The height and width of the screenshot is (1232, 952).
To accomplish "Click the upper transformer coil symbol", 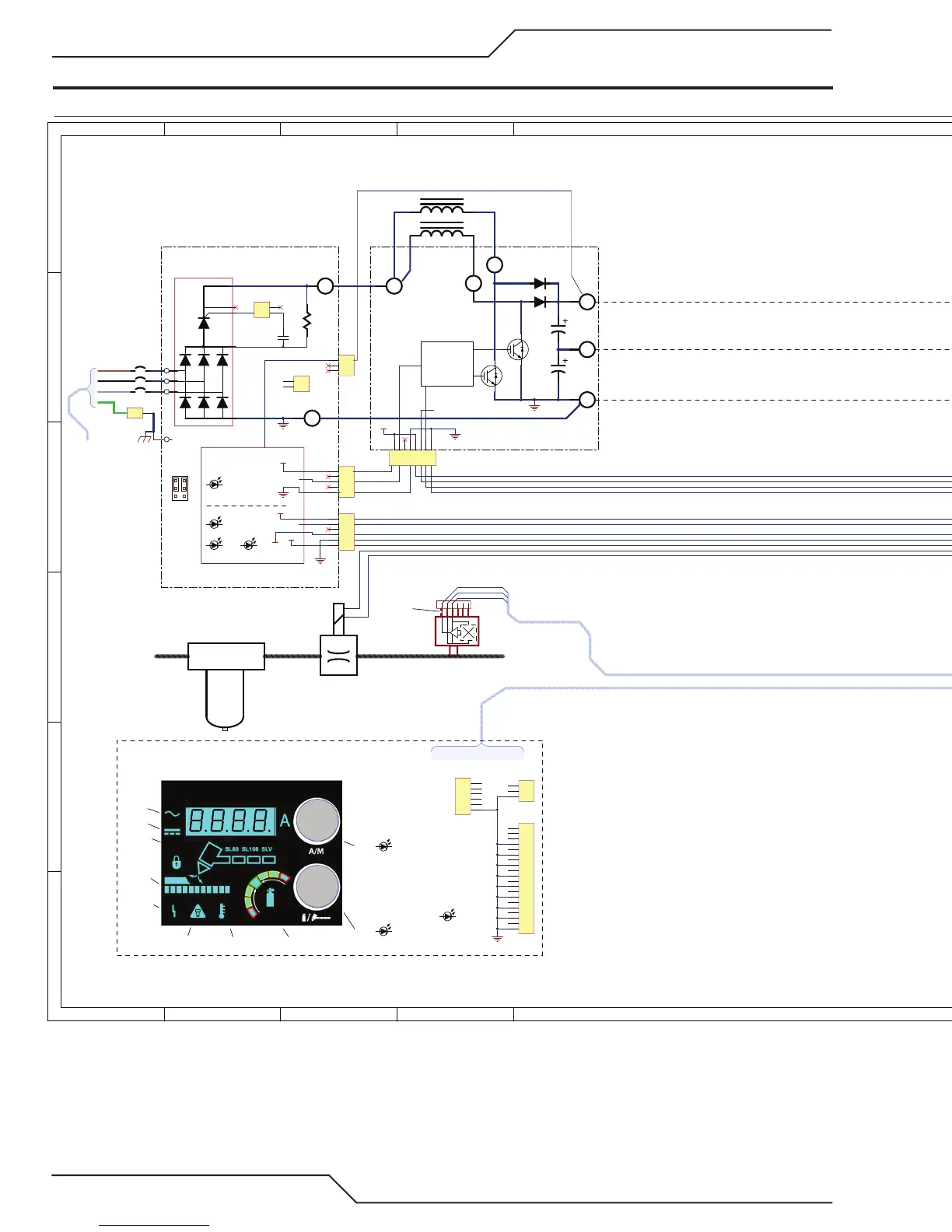I will 442,207.
